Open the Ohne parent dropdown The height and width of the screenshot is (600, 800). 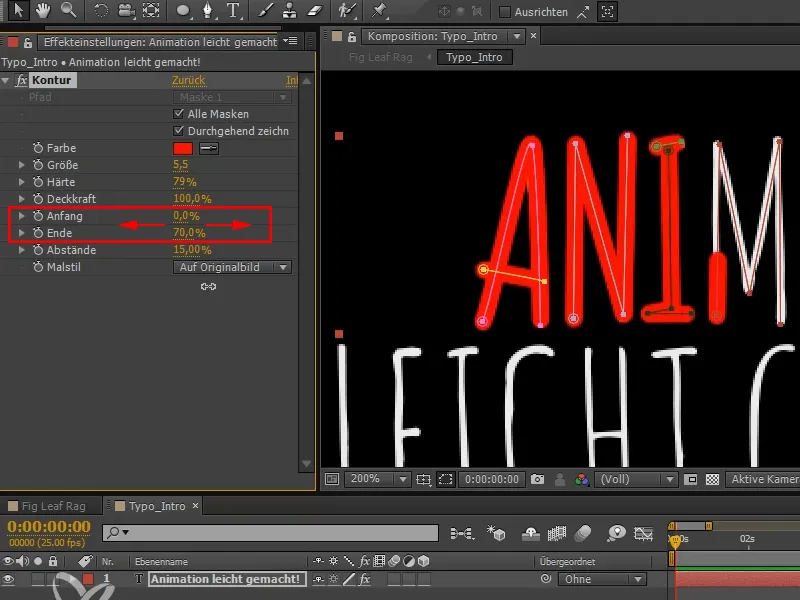pyautogui.click(x=602, y=579)
